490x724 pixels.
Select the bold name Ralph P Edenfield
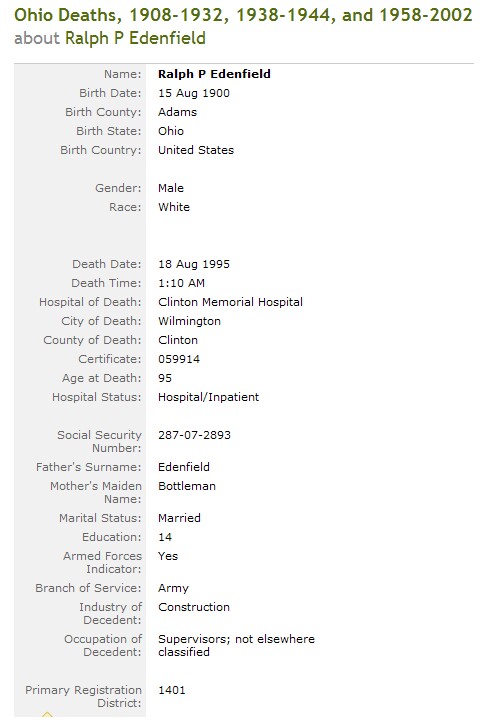coord(214,74)
